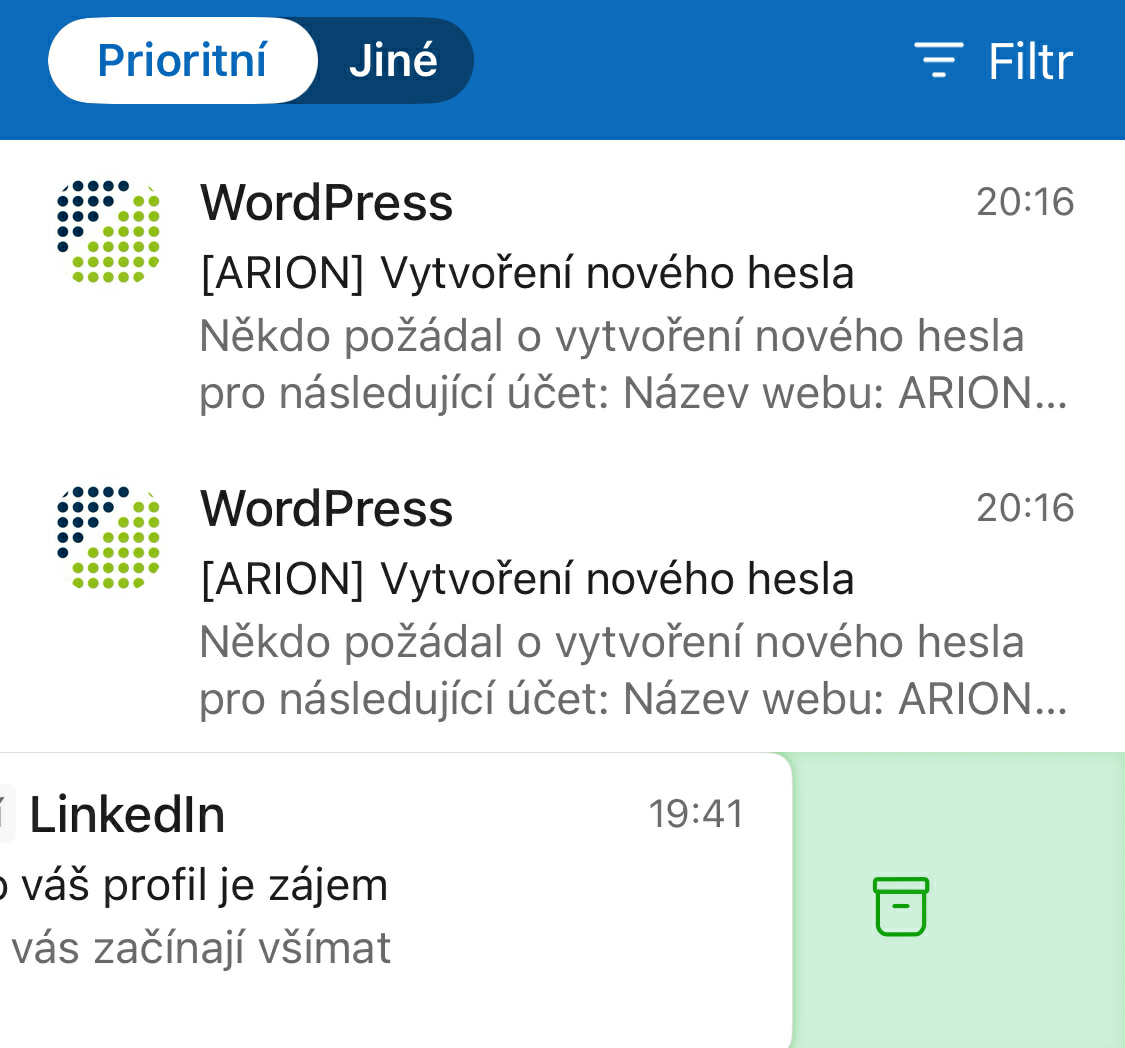The image size is (1125, 1048).
Task: Tap the 19:41 LinkedIn timestamp
Action: (696, 814)
